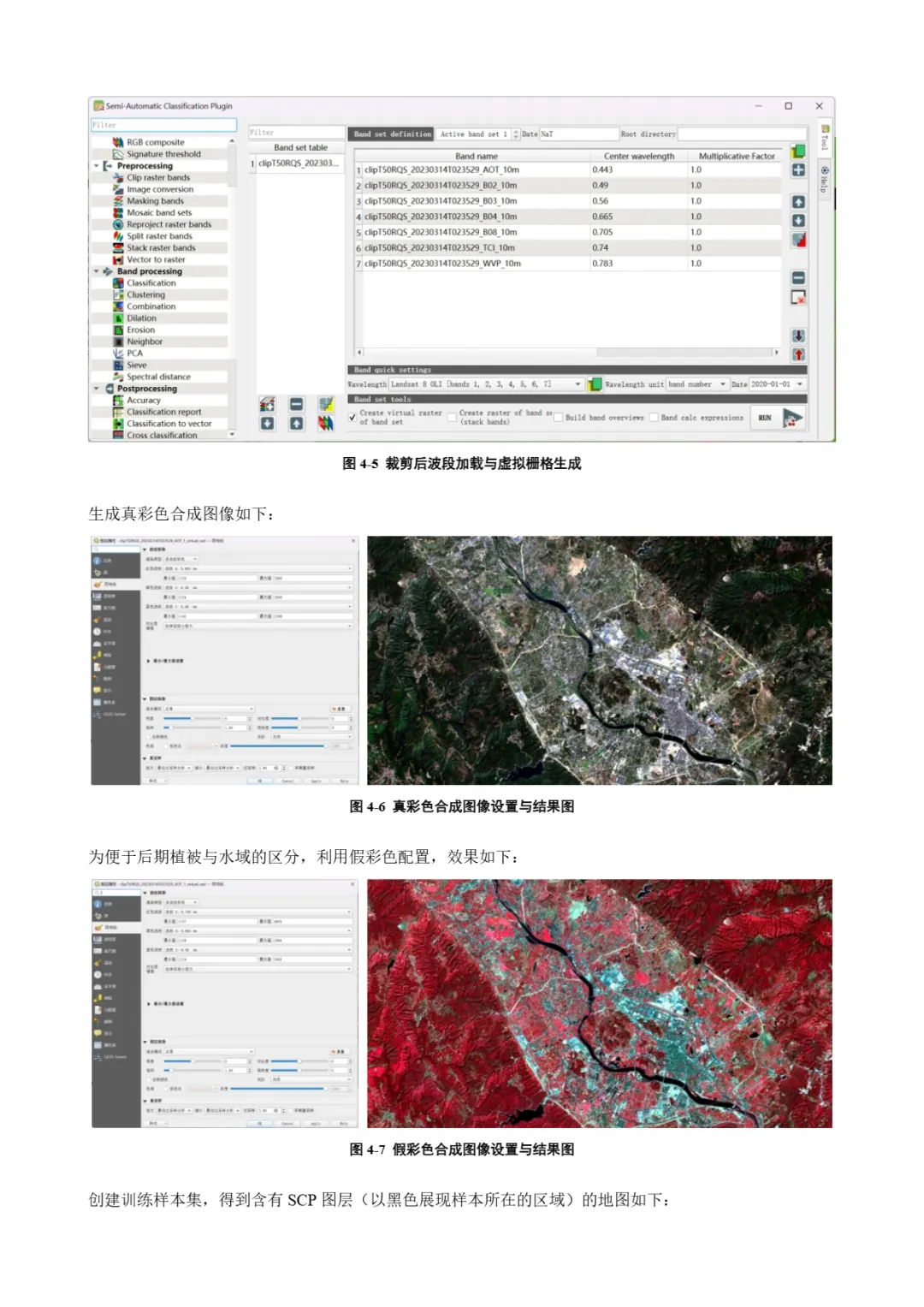The height and width of the screenshot is (1307, 924).
Task: Enable Create virtual raster of band set
Action: [x=352, y=417]
